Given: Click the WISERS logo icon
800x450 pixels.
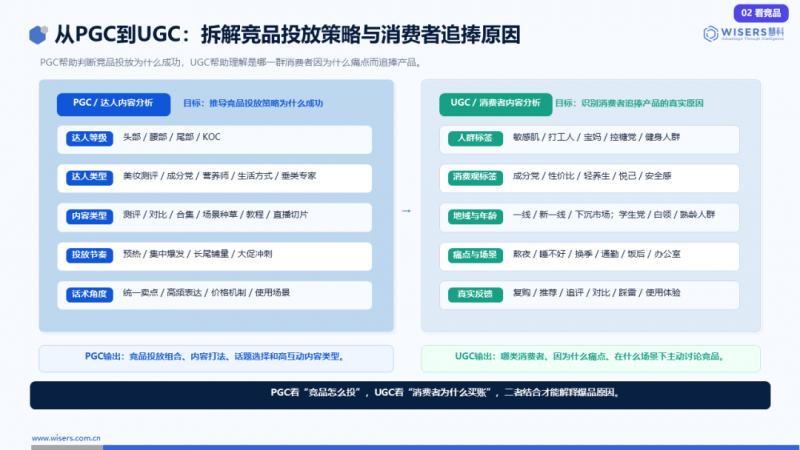Looking at the screenshot, I should click(x=710, y=34).
